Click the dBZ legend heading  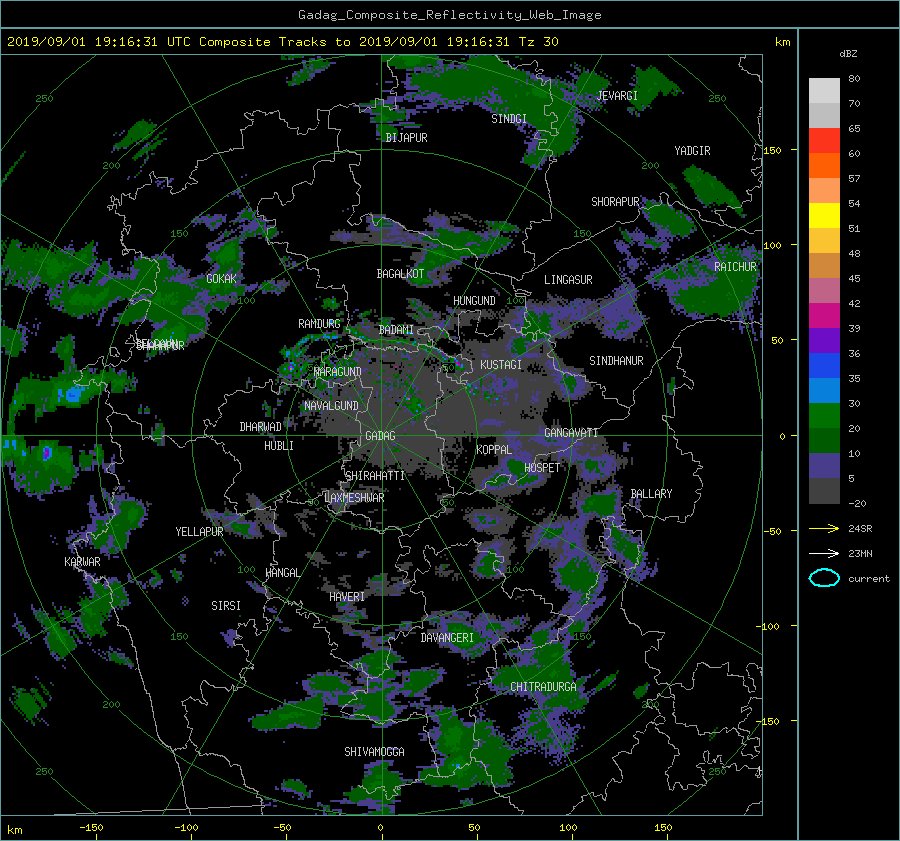(x=848, y=54)
